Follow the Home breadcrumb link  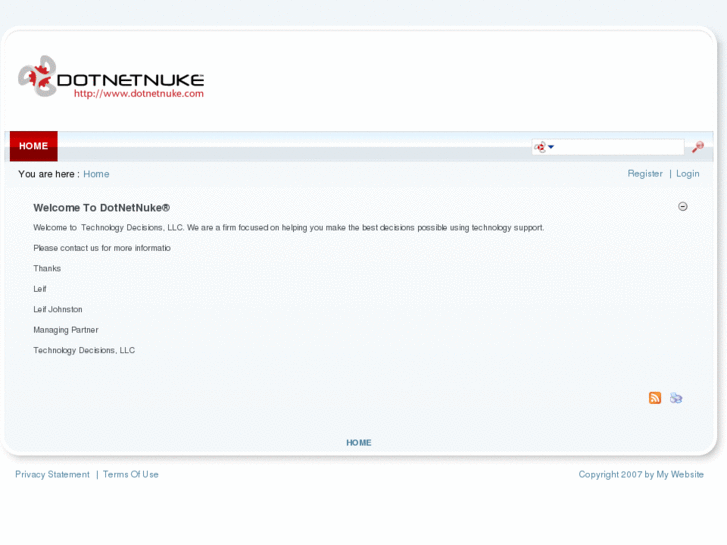pyautogui.click(x=96, y=174)
